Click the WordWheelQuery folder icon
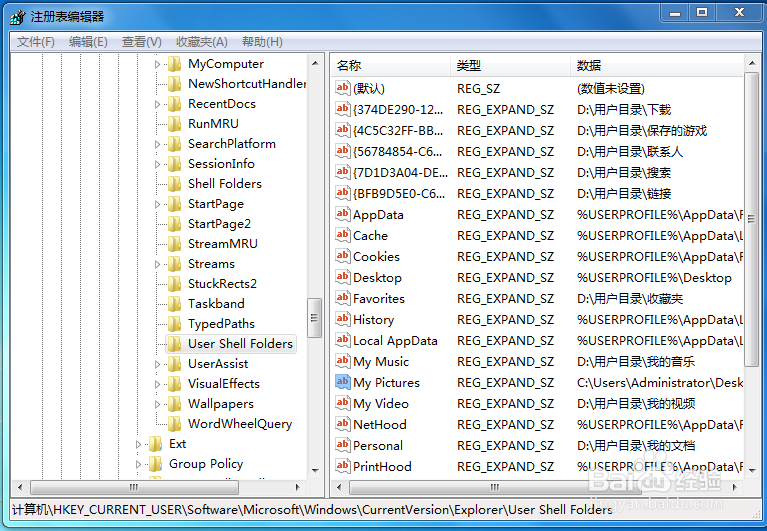 tap(175, 424)
